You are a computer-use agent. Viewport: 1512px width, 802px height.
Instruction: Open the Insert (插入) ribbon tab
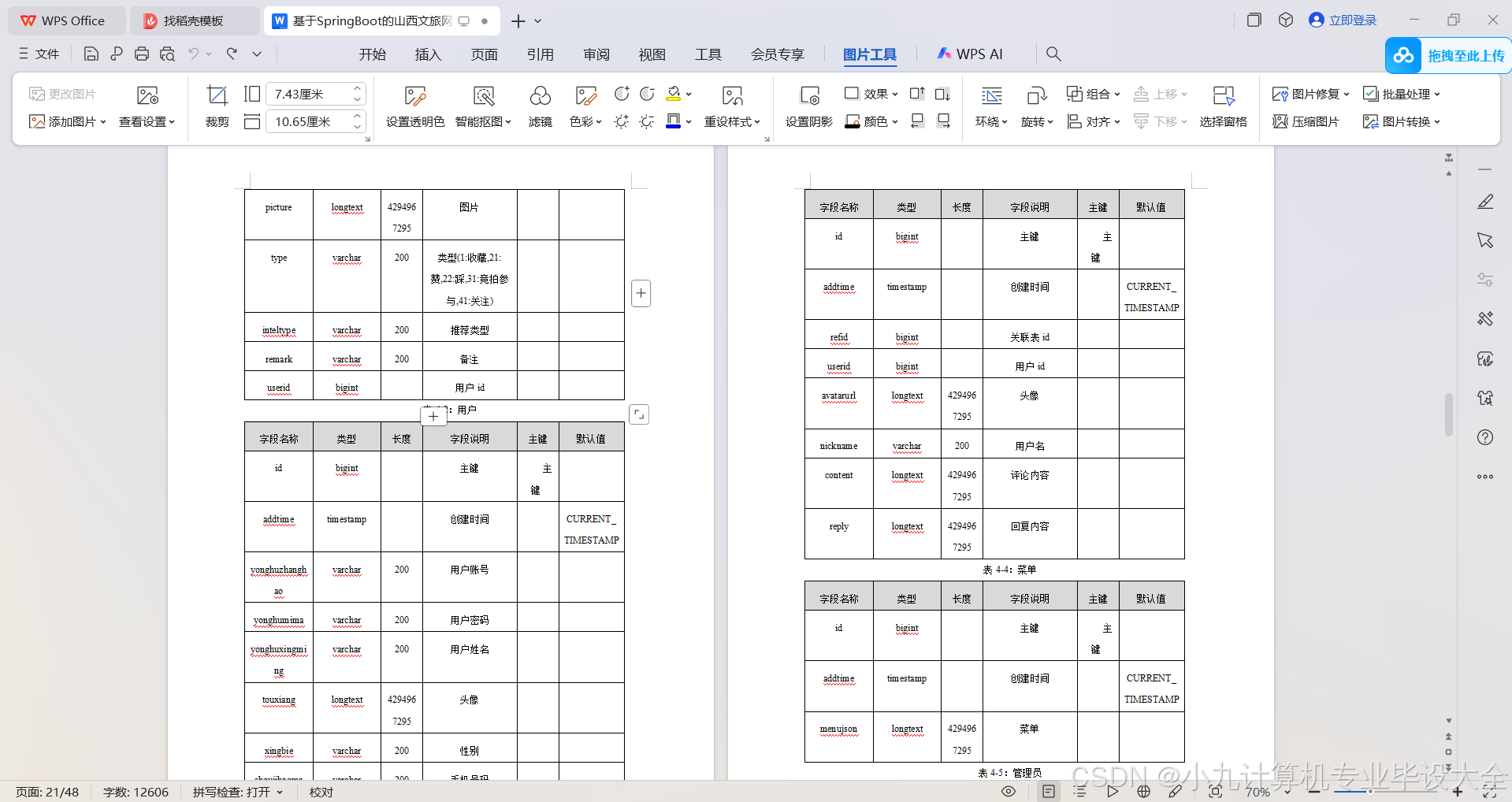[x=428, y=54]
